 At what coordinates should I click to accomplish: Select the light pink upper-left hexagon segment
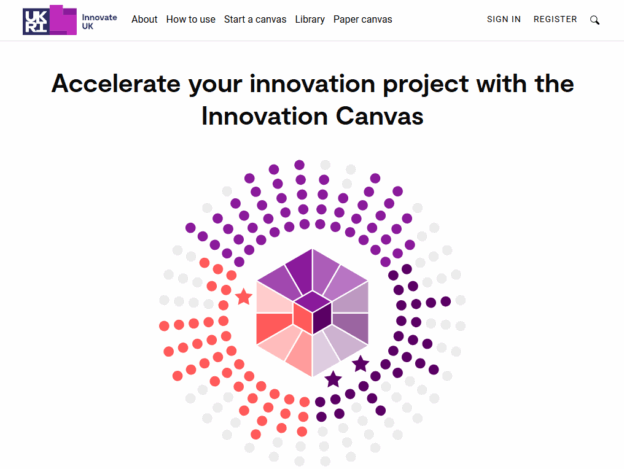pyautogui.click(x=275, y=298)
